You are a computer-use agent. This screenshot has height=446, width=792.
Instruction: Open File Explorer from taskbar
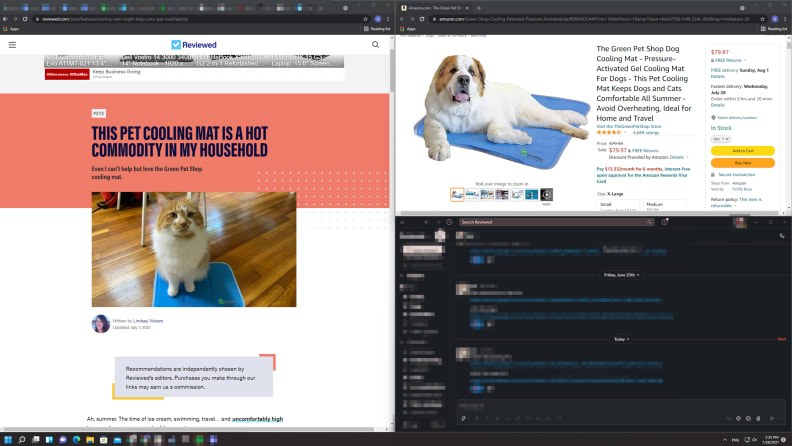(90, 439)
